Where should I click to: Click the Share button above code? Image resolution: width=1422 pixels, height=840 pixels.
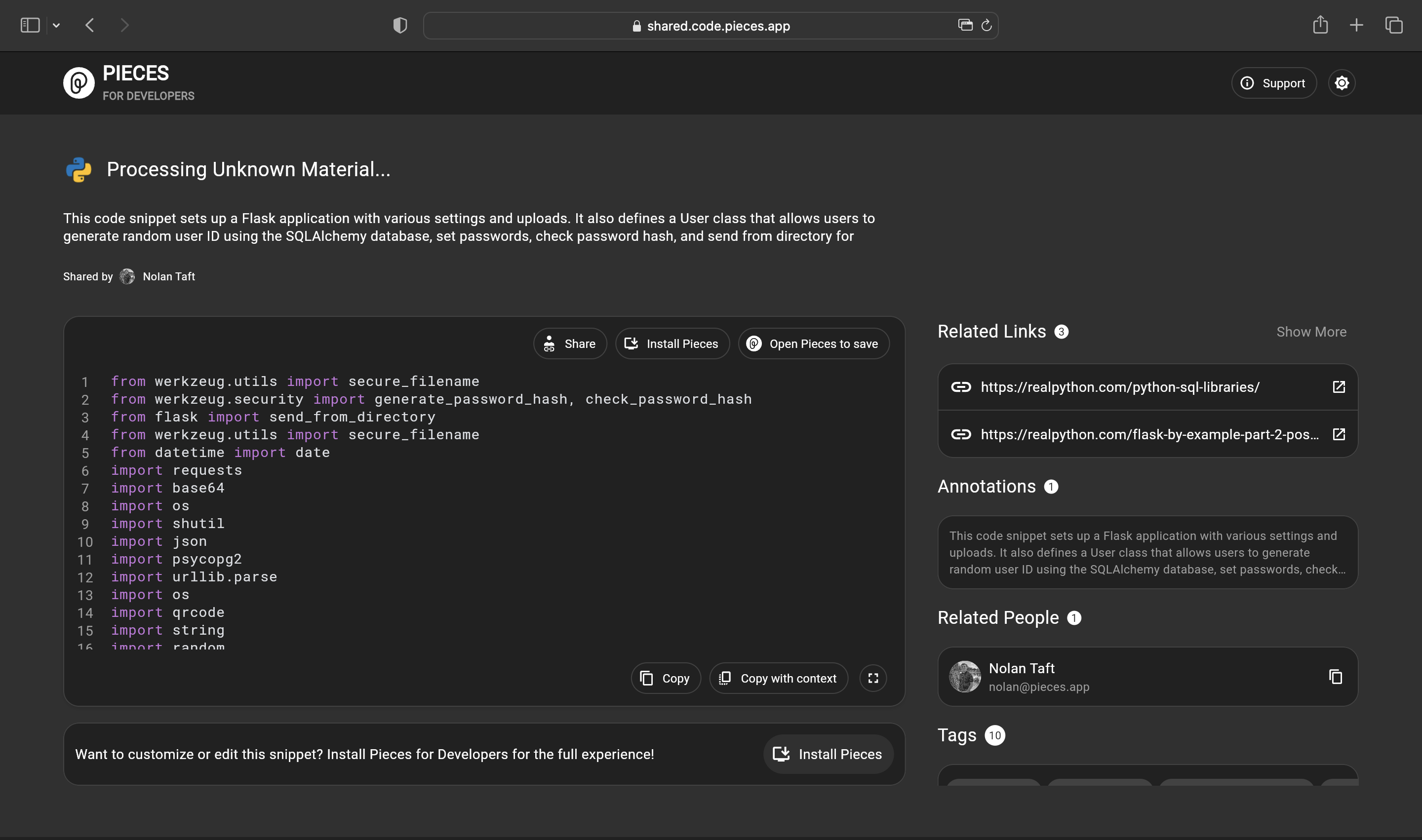(x=570, y=344)
